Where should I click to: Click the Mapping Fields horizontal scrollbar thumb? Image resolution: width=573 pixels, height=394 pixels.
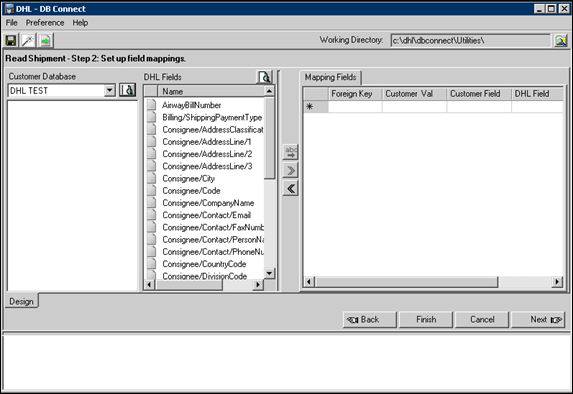pos(406,282)
